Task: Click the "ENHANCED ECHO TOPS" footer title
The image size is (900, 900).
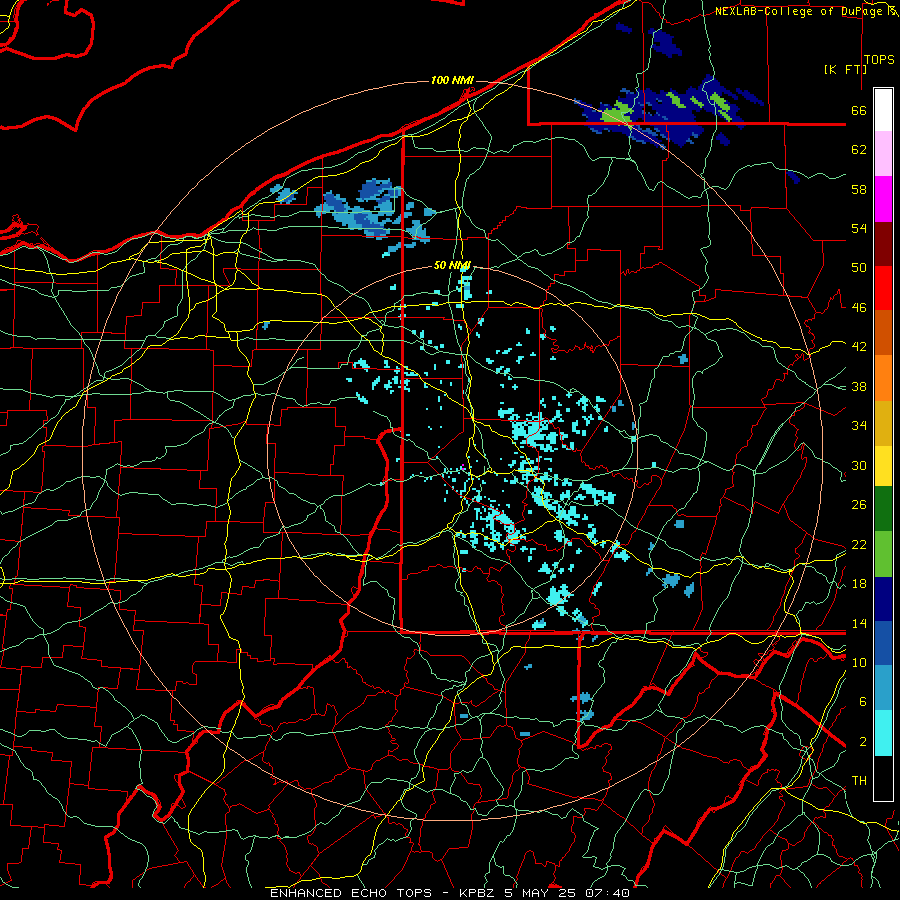Action: 351,893
